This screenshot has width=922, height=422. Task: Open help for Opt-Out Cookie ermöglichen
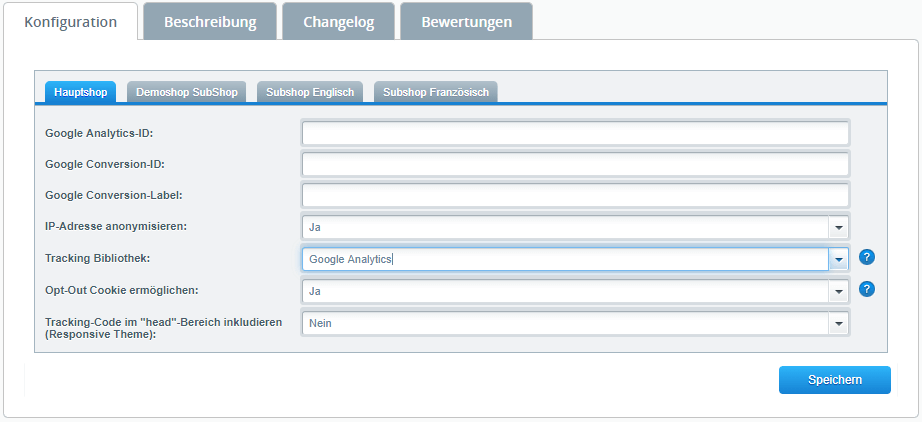coord(867,289)
